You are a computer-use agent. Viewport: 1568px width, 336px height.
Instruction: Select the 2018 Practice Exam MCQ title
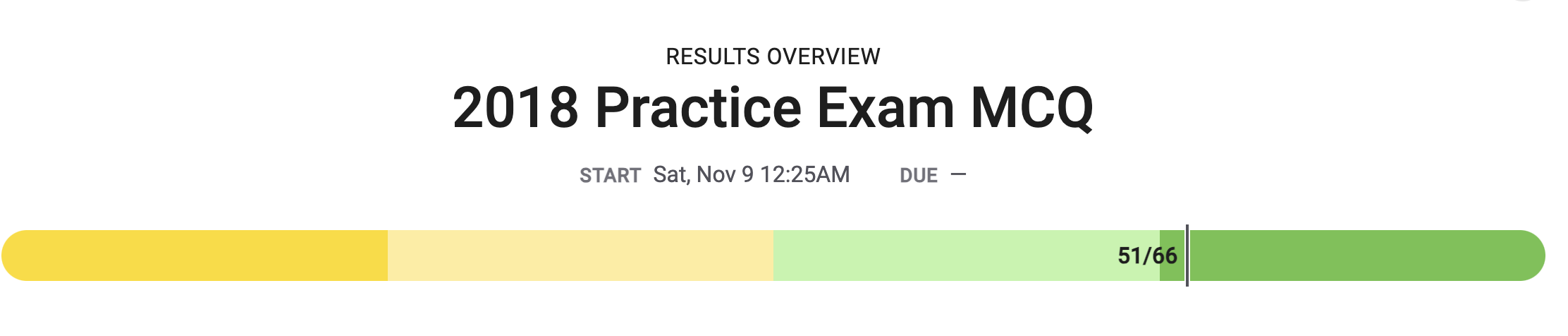tap(773, 108)
